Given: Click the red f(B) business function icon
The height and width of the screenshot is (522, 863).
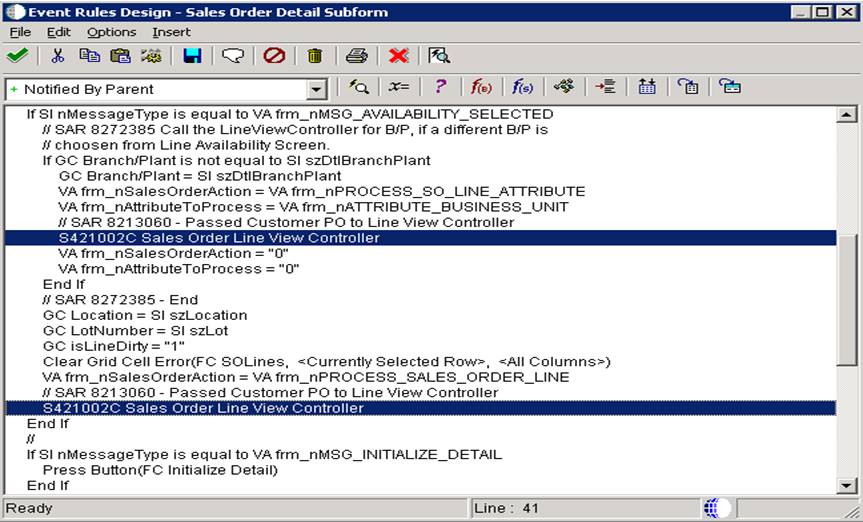Looking at the screenshot, I should click(481, 86).
